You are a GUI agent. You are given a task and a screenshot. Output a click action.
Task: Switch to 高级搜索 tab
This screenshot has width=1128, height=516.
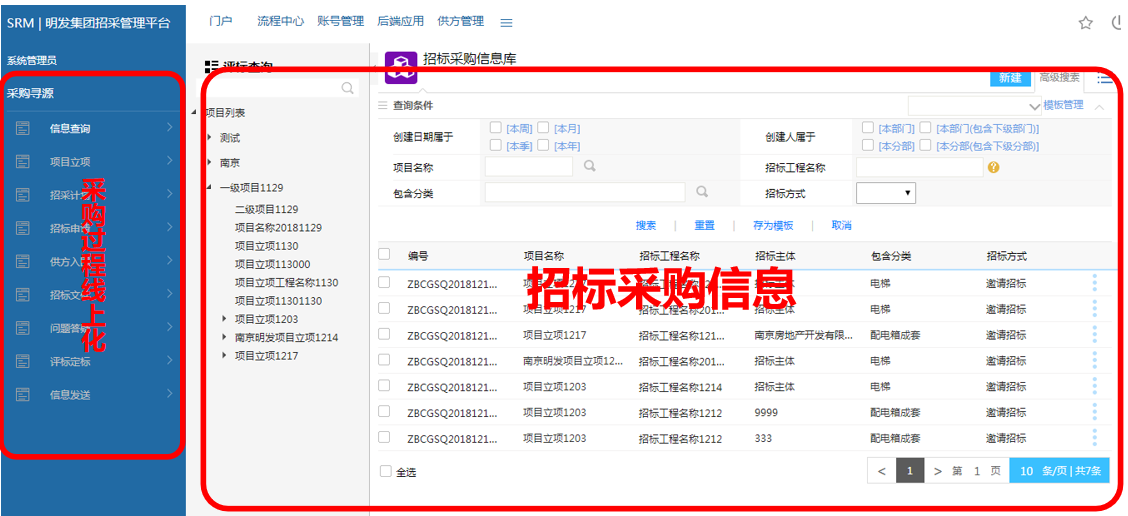coord(1059,77)
